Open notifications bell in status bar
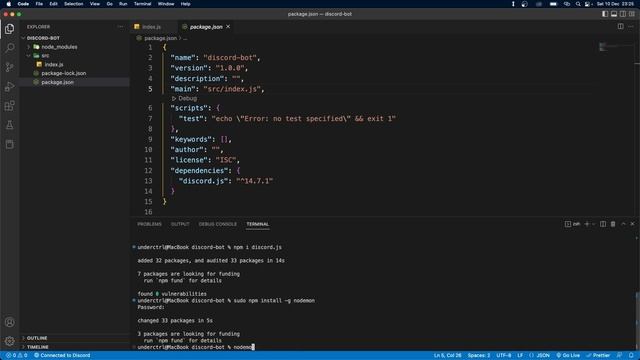640x360 pixels. [x=631, y=356]
